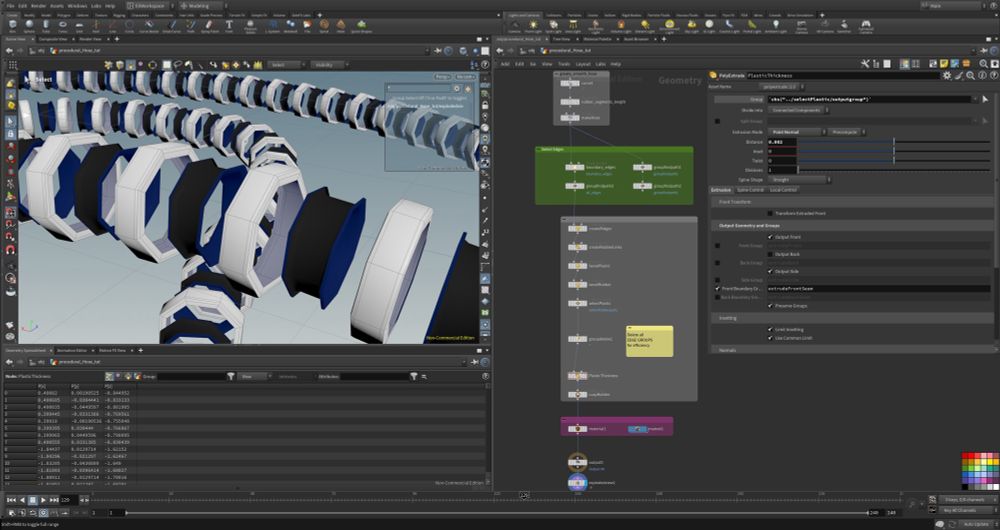The image size is (1000, 530).
Task: Click play forward button on timeline
Action: [43, 500]
